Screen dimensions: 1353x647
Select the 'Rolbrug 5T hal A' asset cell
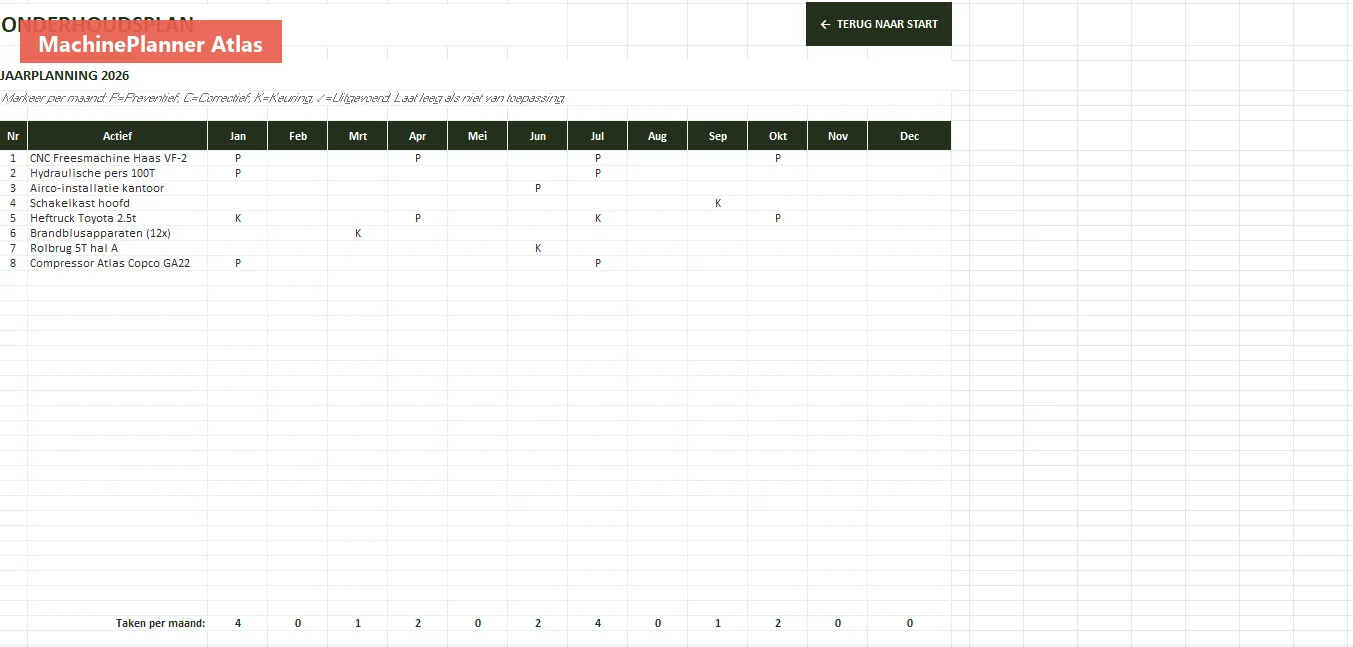pyautogui.click(x=117, y=248)
